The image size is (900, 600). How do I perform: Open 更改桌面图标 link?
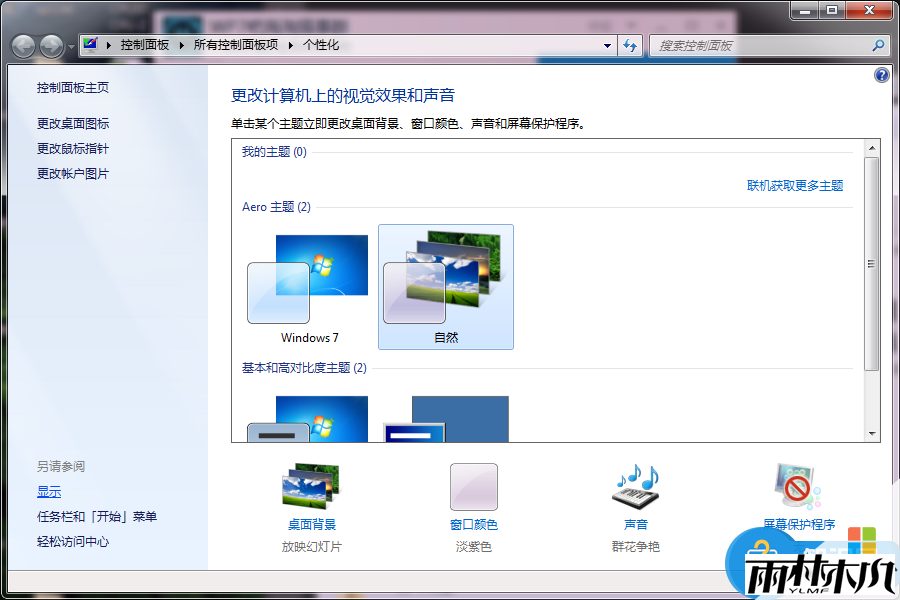pyautogui.click(x=73, y=124)
